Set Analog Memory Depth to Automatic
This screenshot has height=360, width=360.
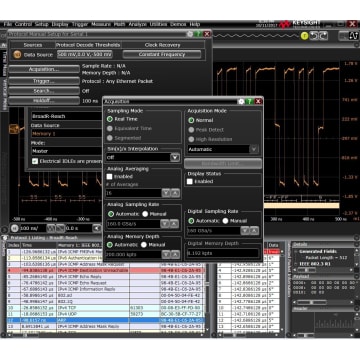pyautogui.click(x=110, y=245)
